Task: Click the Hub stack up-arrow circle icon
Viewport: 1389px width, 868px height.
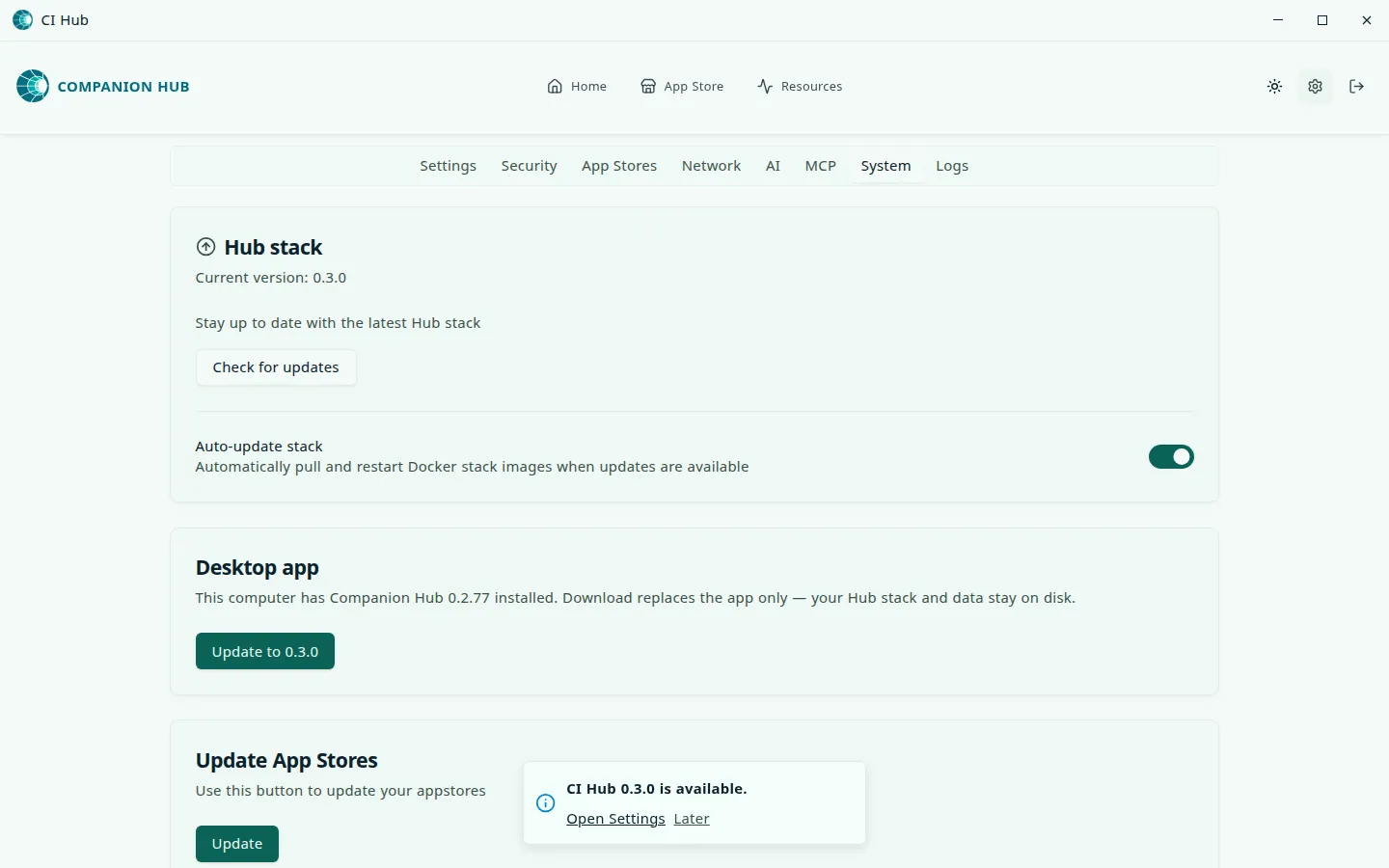Action: 205,247
